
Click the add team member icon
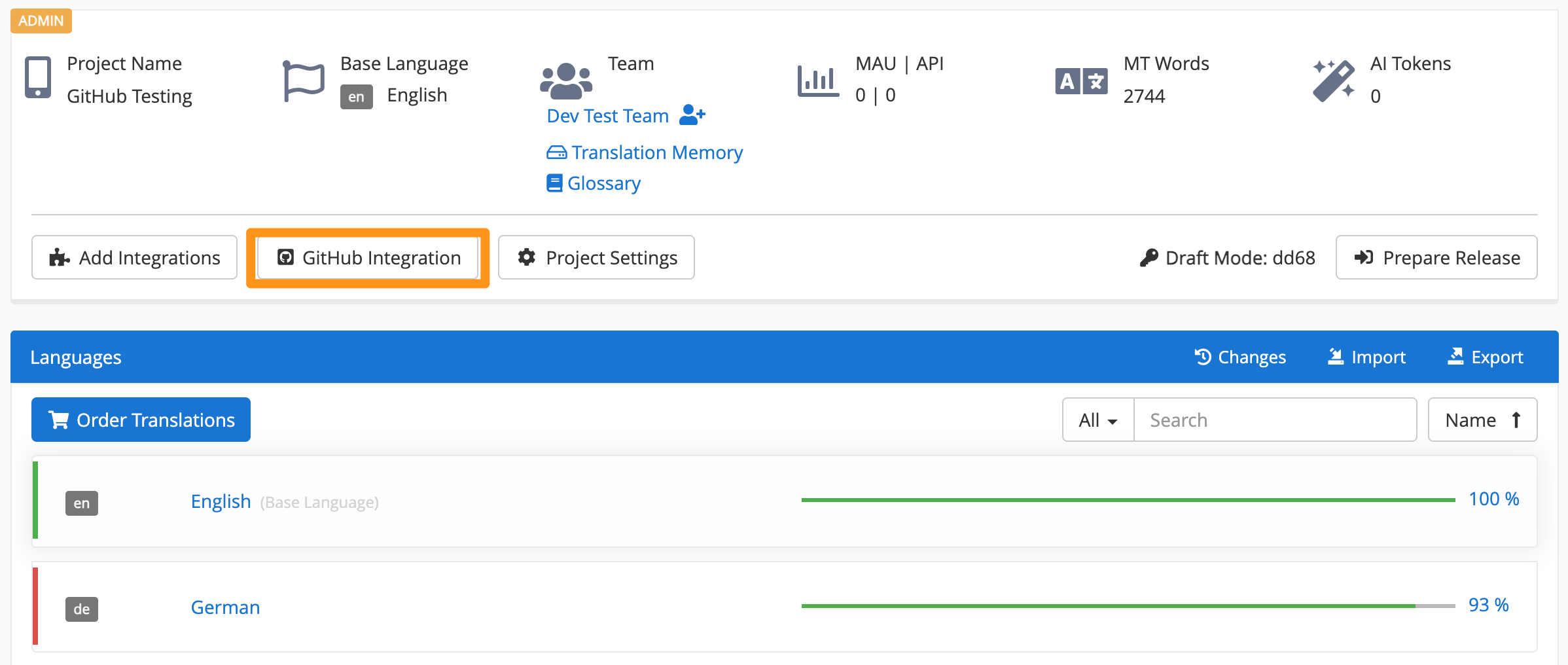coord(692,115)
